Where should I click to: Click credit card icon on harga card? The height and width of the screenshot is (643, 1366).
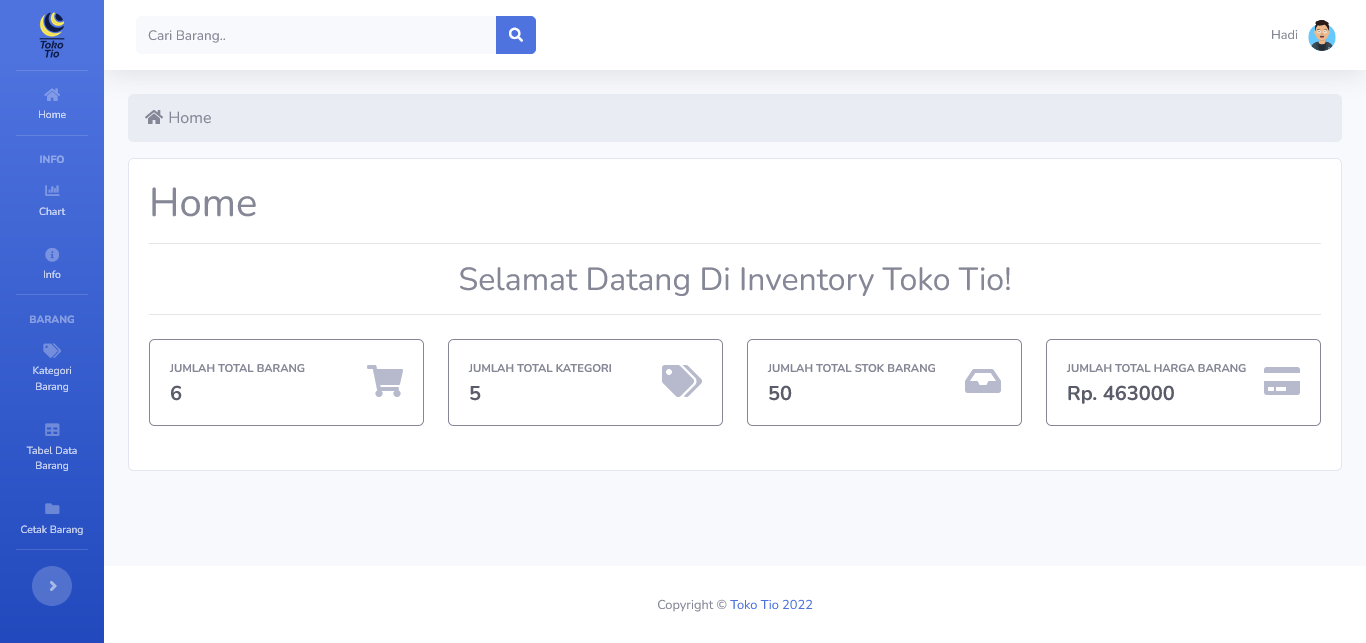point(1281,381)
